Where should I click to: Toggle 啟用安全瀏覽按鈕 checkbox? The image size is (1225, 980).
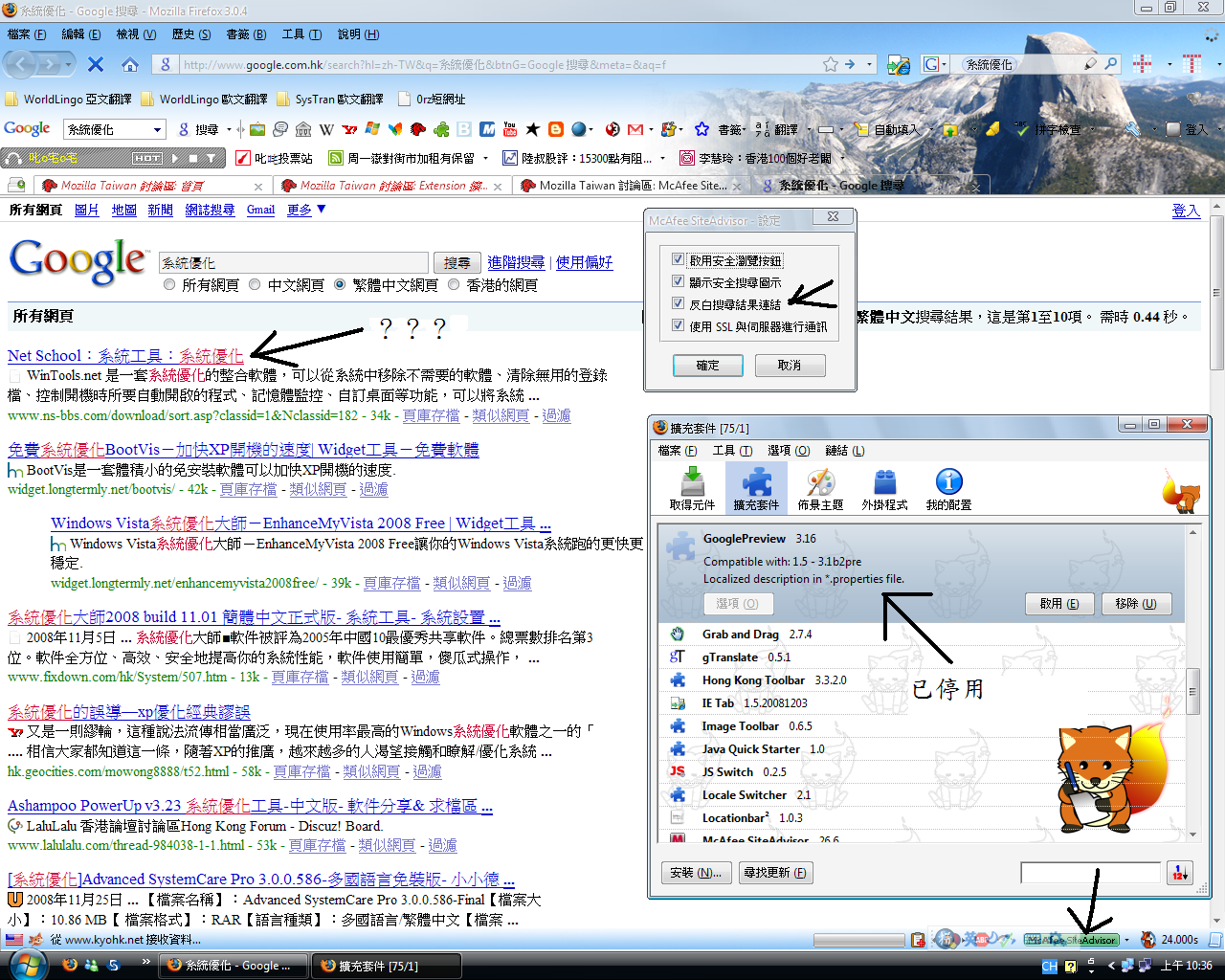tap(678, 259)
